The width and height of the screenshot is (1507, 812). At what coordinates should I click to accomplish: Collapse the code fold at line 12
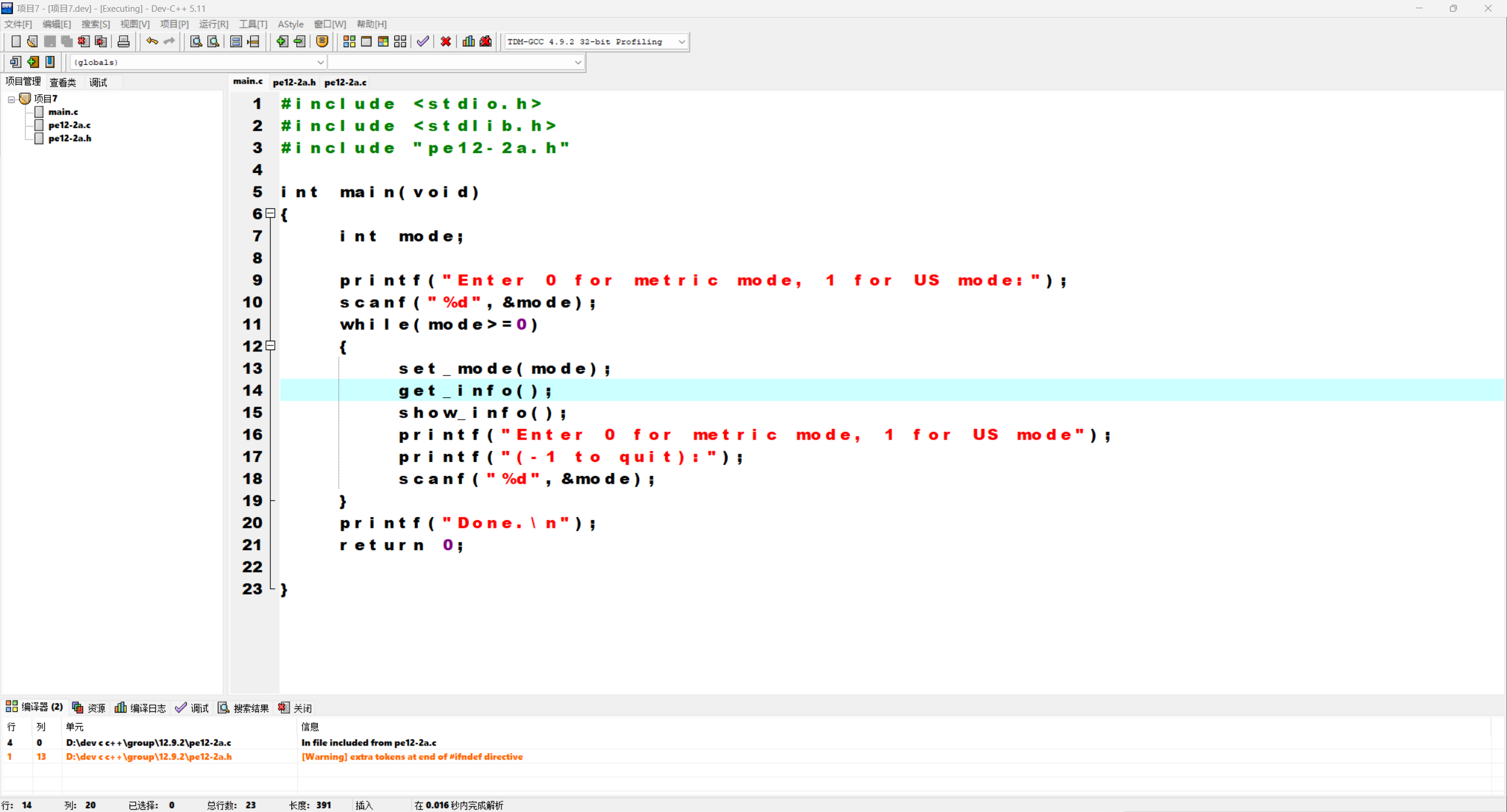270,346
